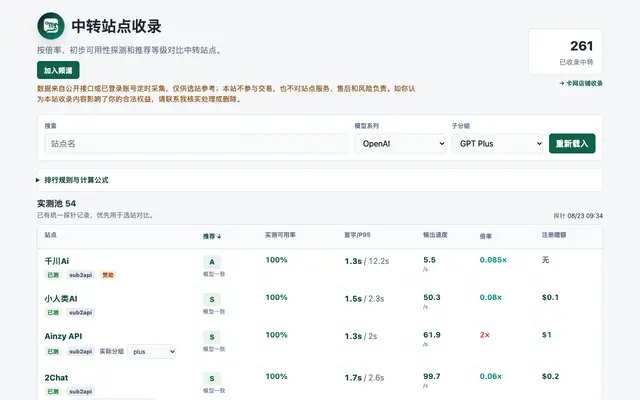This screenshot has height=400, width=640.
Task: Click the 61.9 output speed value
Action: coord(432,335)
